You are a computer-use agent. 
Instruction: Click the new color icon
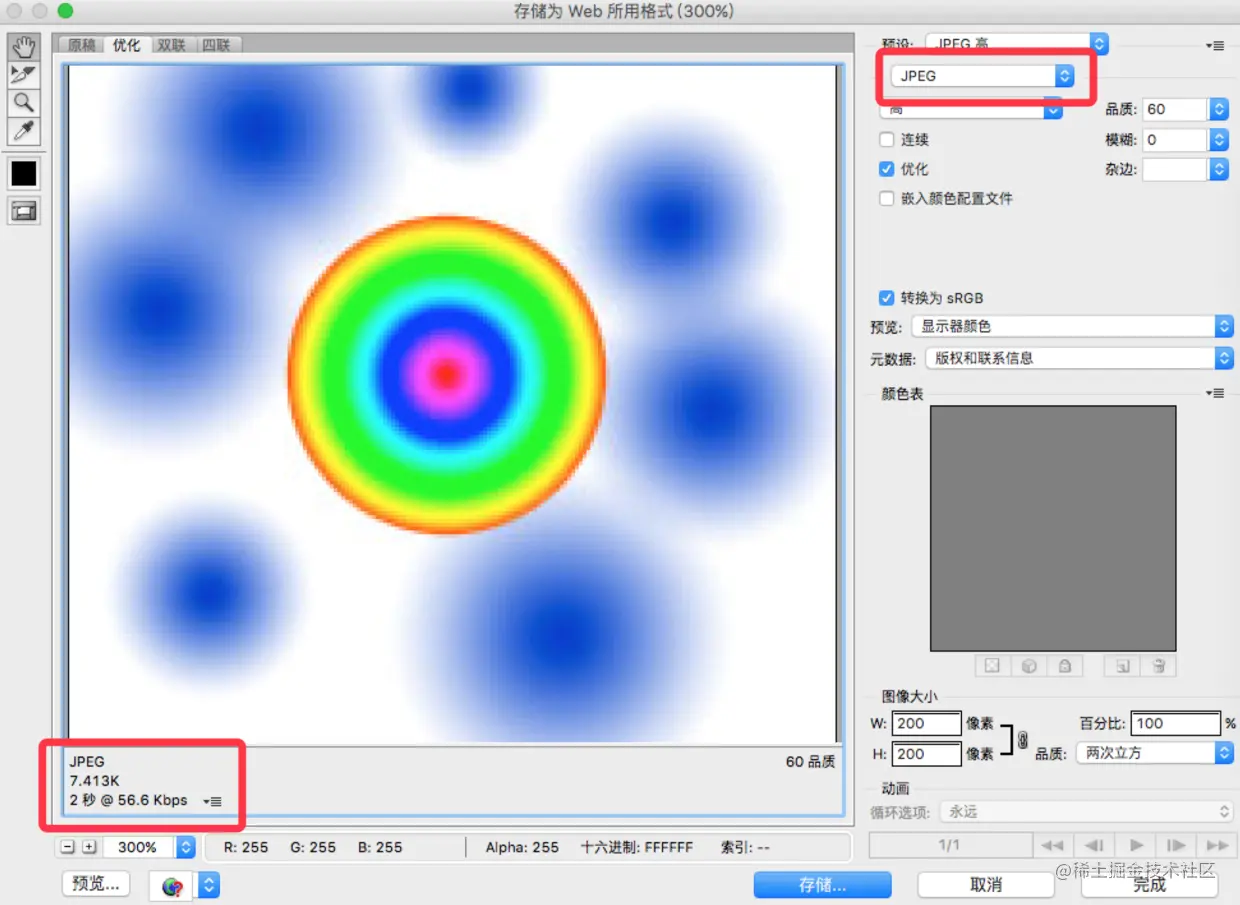coord(1123,665)
